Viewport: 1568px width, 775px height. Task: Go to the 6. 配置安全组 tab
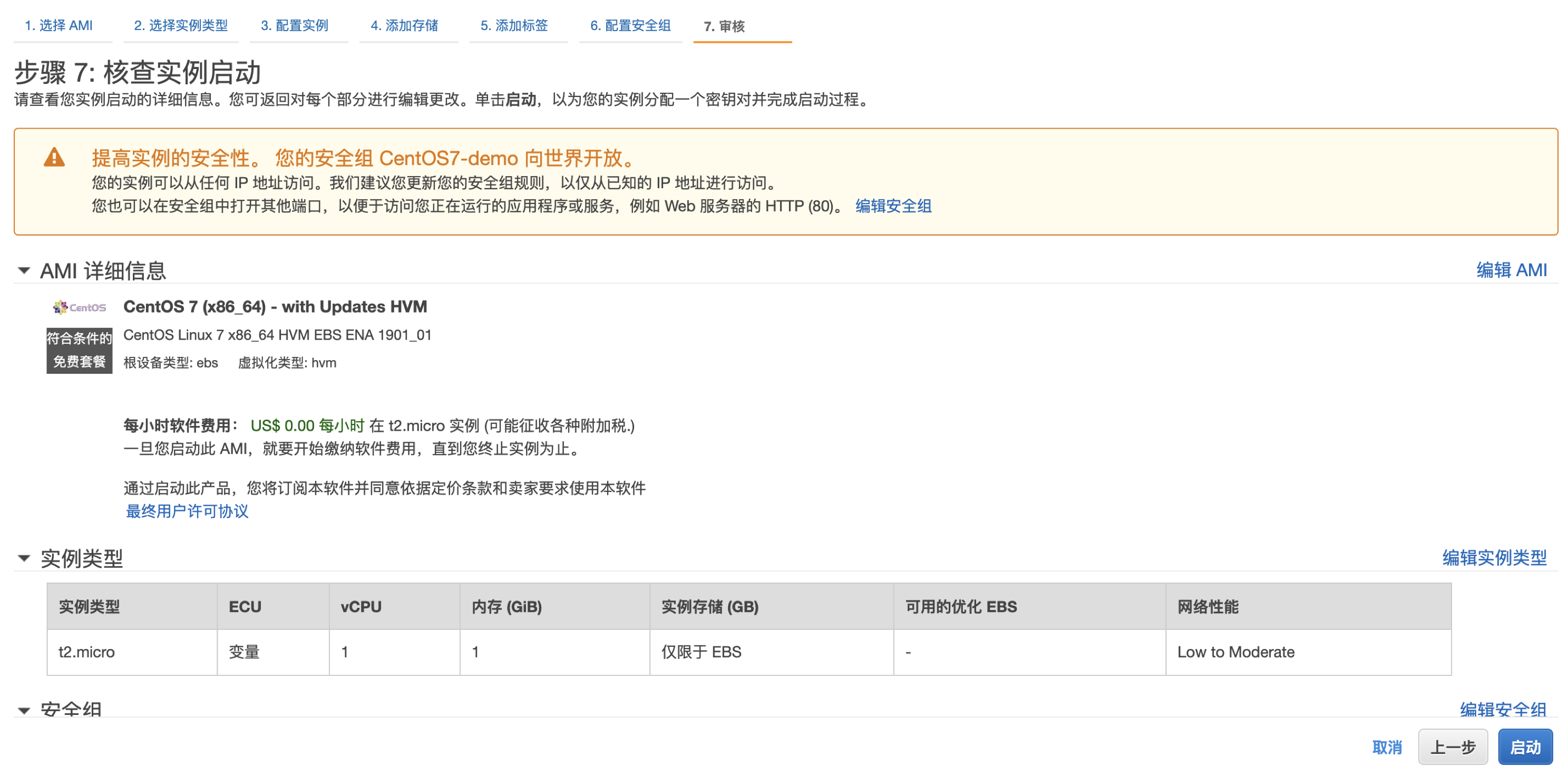tap(630, 25)
